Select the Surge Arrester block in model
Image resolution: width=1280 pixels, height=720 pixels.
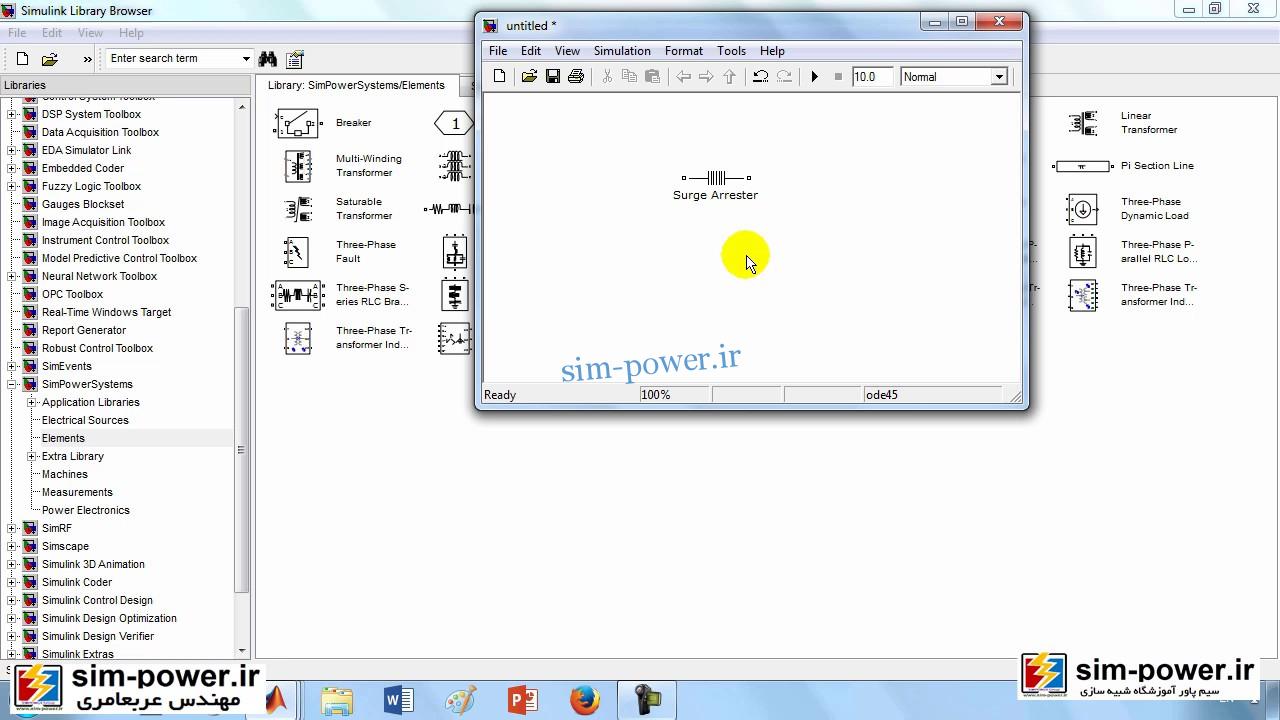[716, 178]
